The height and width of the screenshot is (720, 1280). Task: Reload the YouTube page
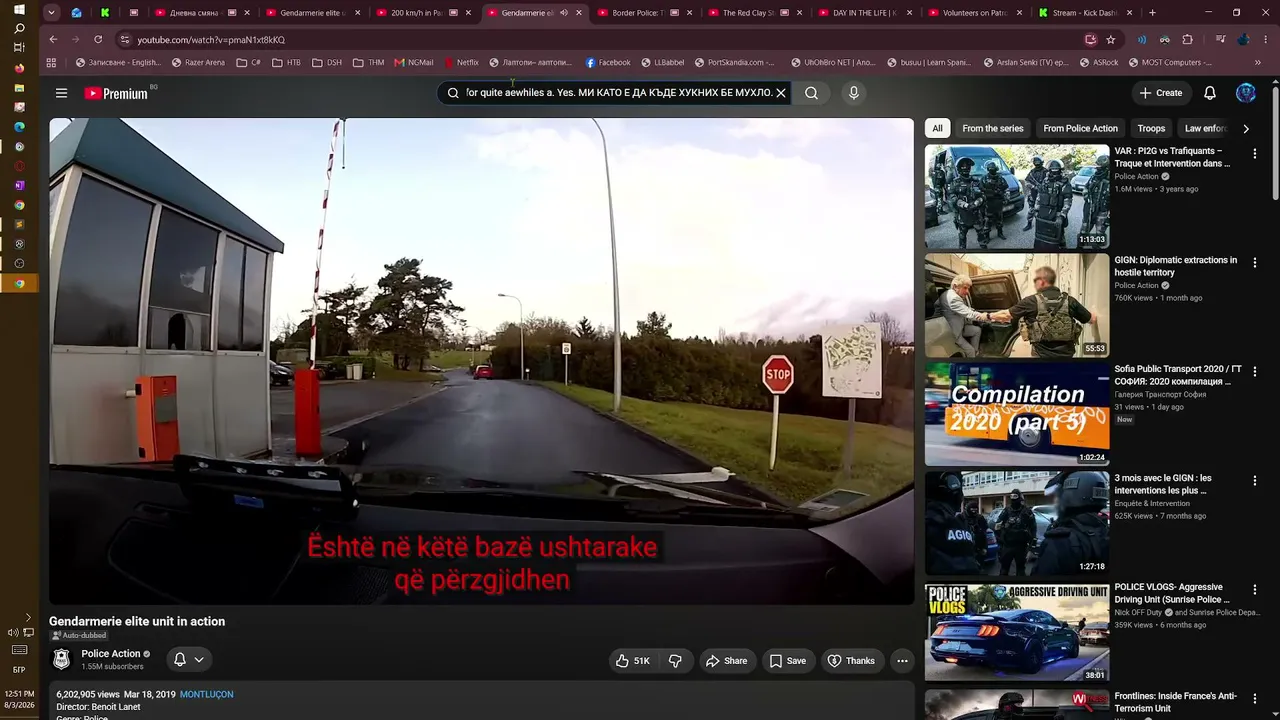tap(98, 40)
